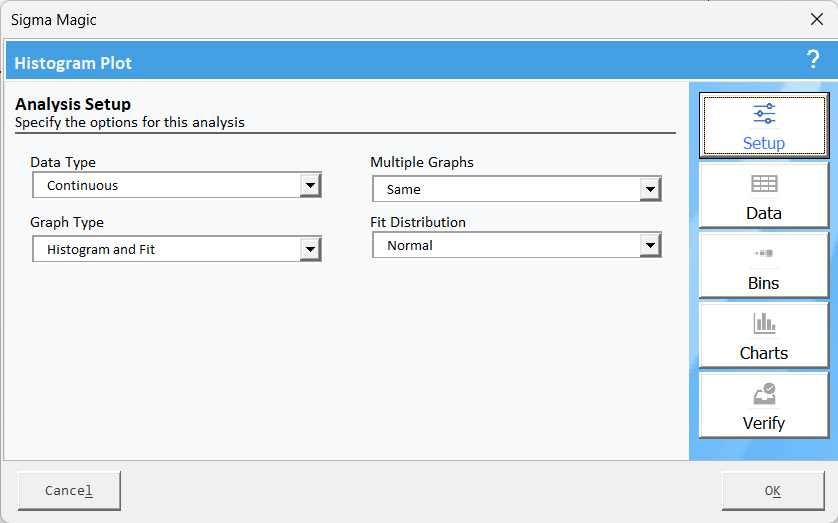Select the Bins icon in sidebar
838x523 pixels.
764,253
